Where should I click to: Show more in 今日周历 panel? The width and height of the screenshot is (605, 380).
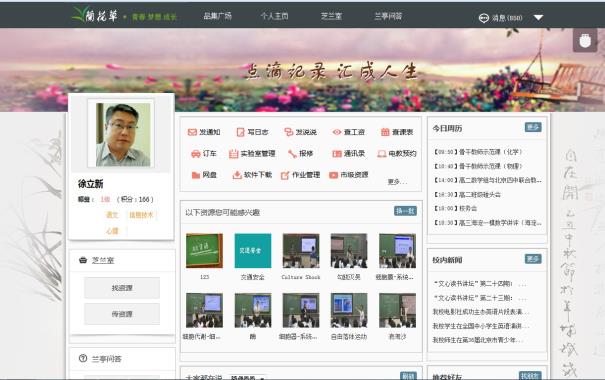click(x=533, y=127)
